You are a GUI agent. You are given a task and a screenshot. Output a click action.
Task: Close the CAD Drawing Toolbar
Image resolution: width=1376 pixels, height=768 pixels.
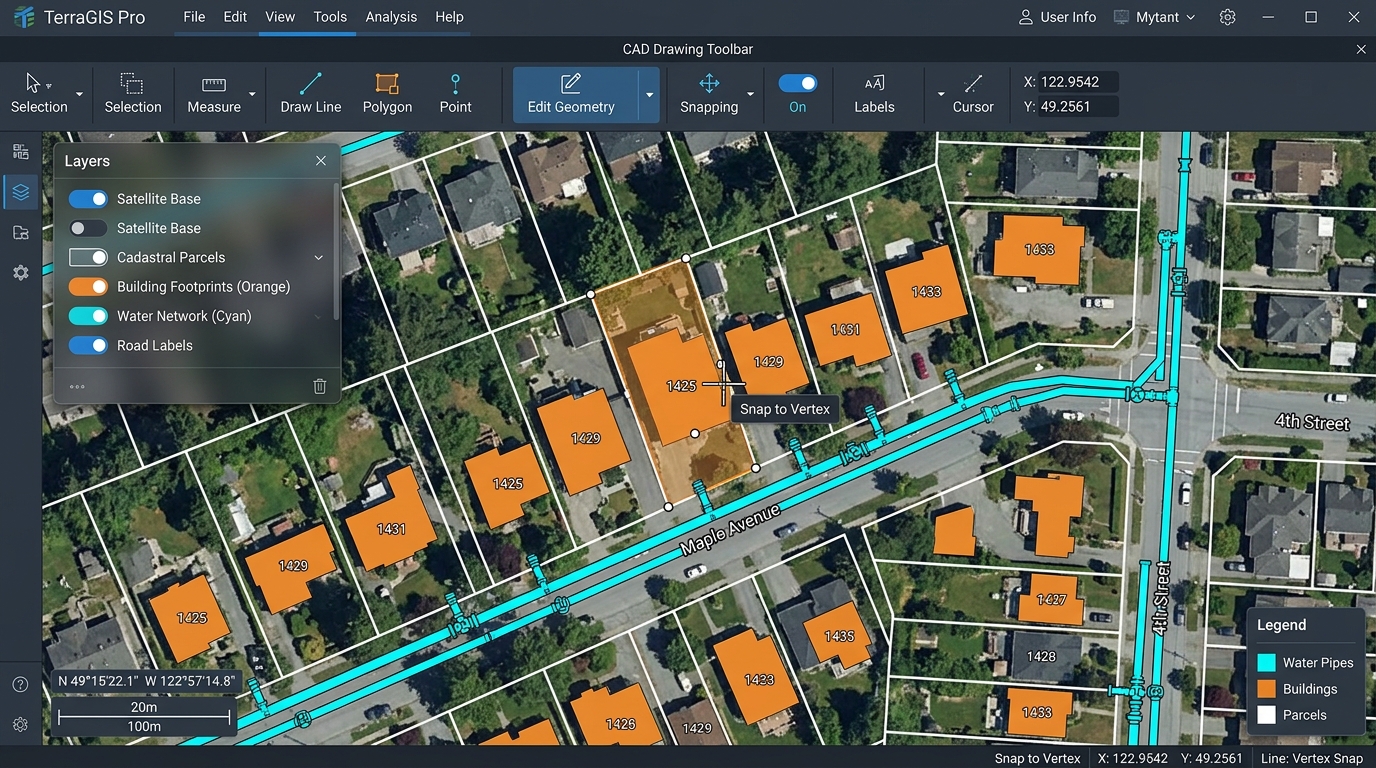coord(1361,49)
